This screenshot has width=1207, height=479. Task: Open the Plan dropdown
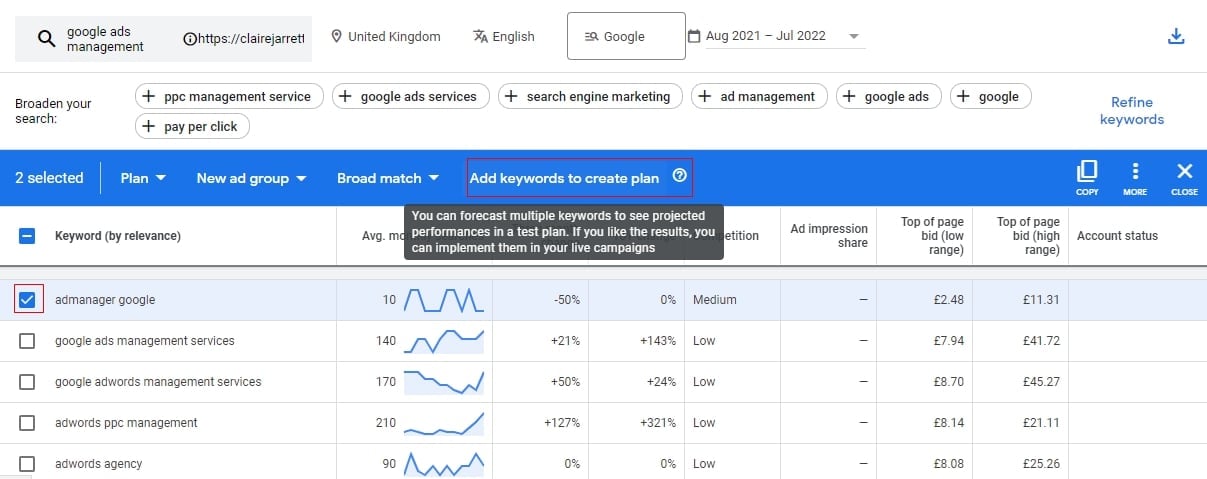[143, 178]
